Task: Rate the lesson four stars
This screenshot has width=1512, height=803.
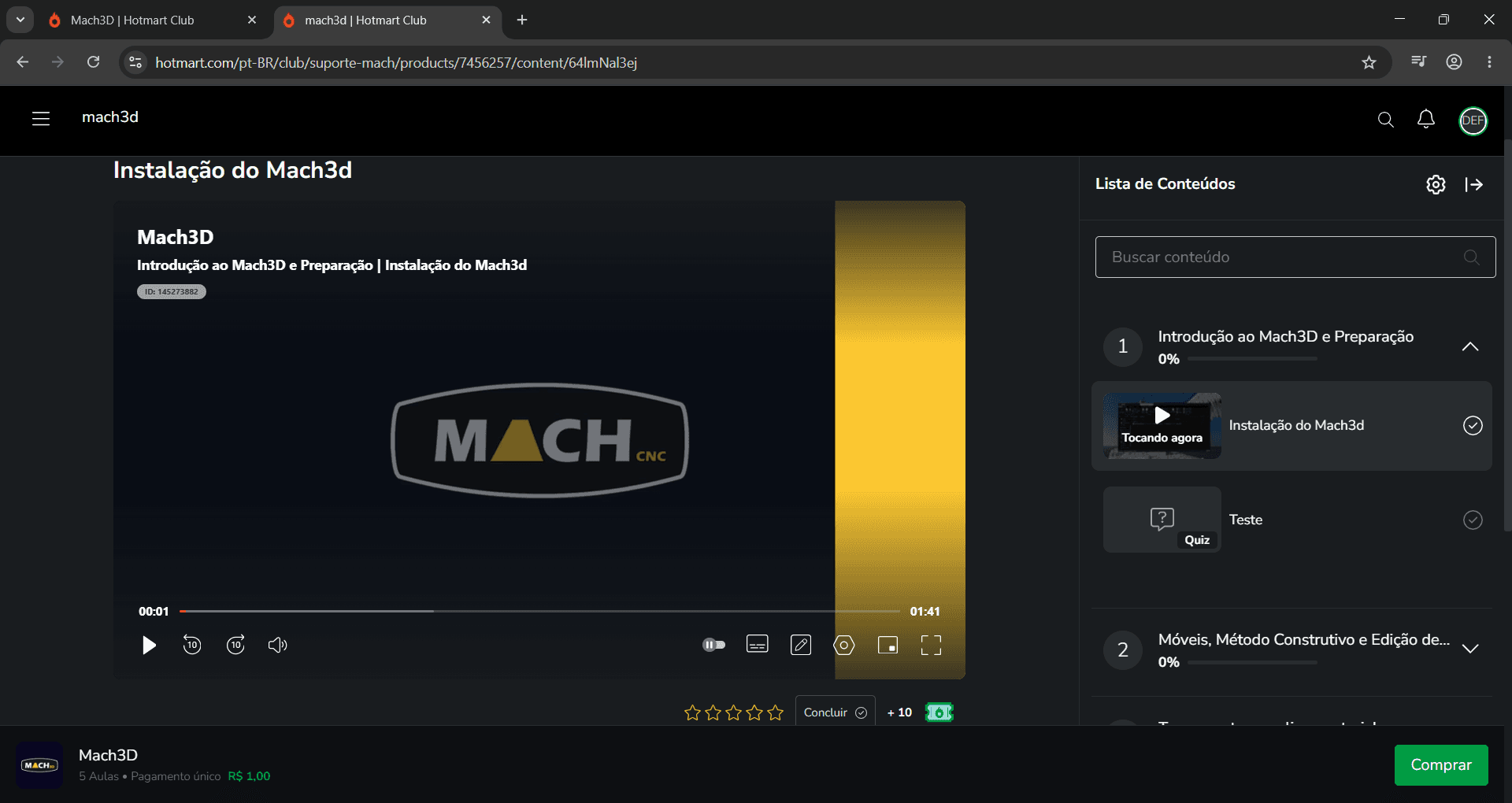Action: [x=754, y=712]
